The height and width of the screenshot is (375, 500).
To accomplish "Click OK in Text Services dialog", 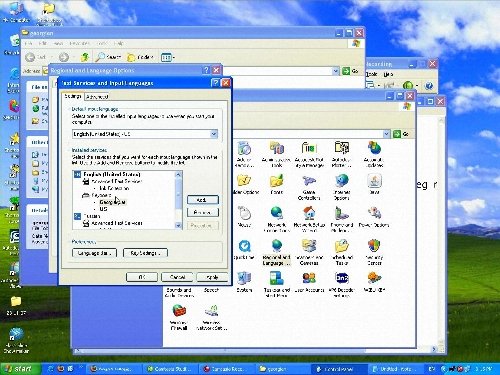I will pos(142,277).
